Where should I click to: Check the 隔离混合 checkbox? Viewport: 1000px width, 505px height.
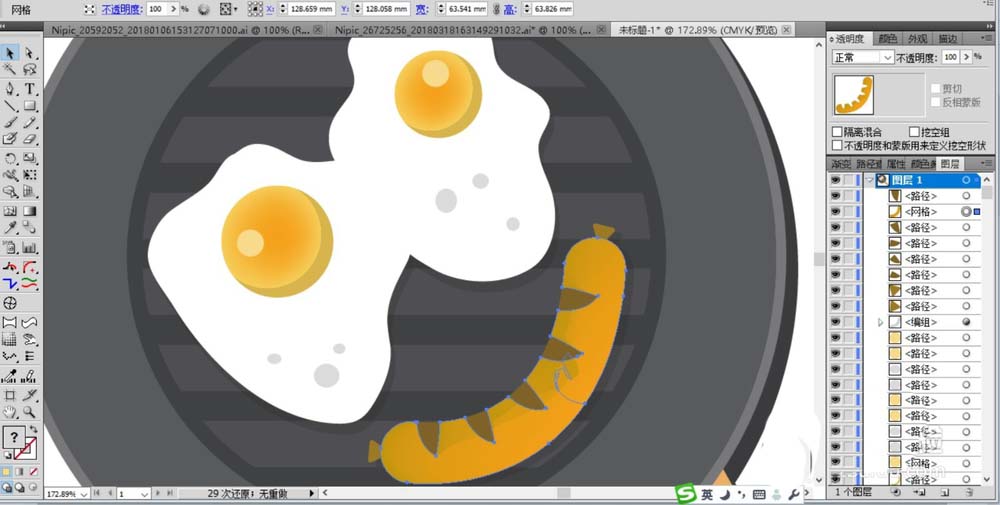point(837,132)
